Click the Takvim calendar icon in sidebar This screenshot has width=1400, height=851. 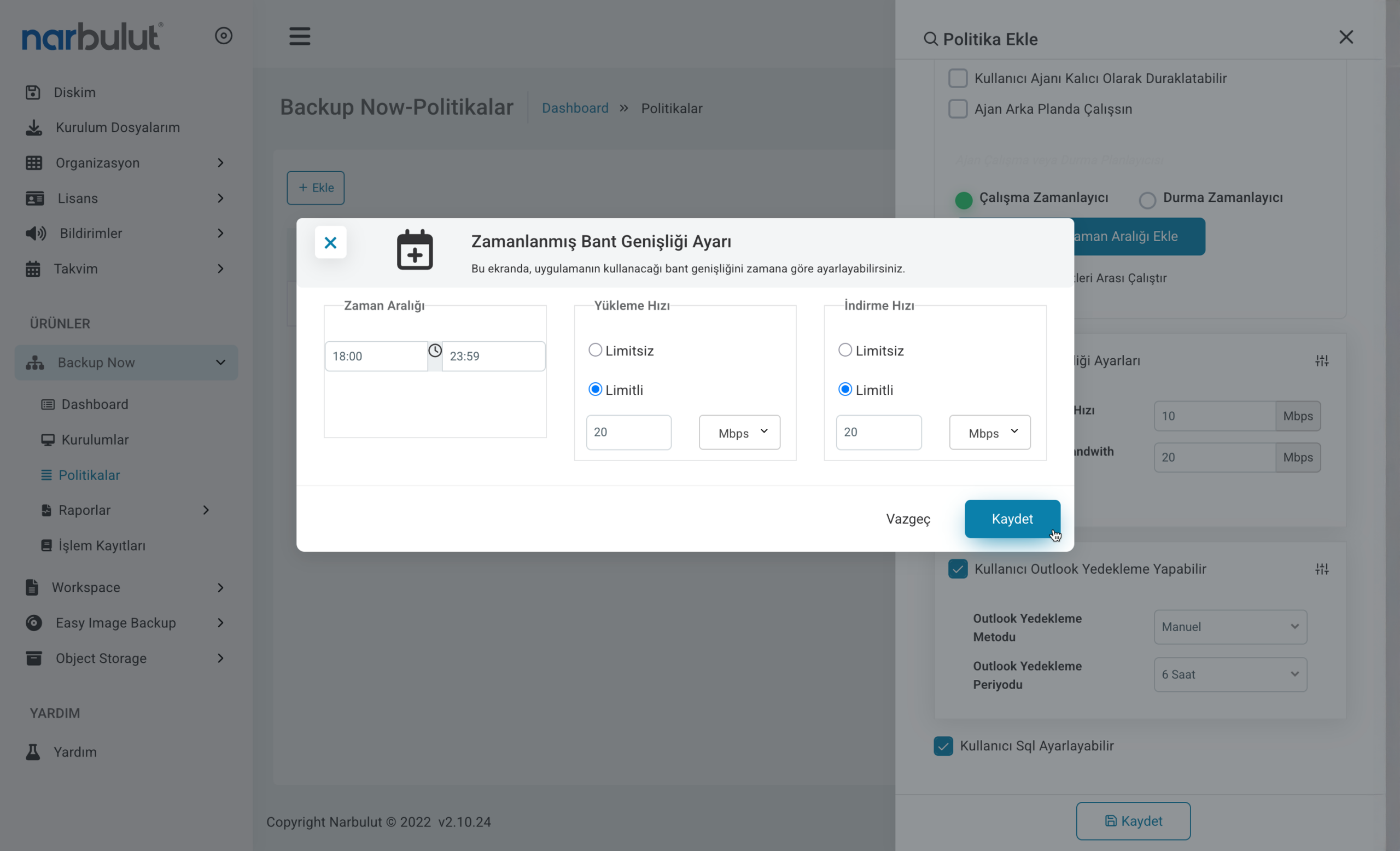pyautogui.click(x=33, y=269)
